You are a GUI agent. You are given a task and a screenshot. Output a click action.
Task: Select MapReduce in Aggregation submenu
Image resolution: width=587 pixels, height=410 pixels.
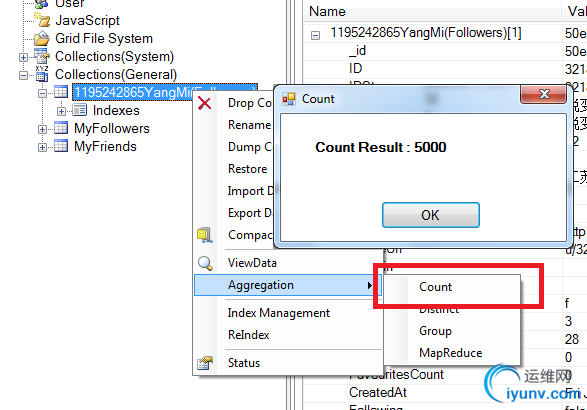(452, 353)
